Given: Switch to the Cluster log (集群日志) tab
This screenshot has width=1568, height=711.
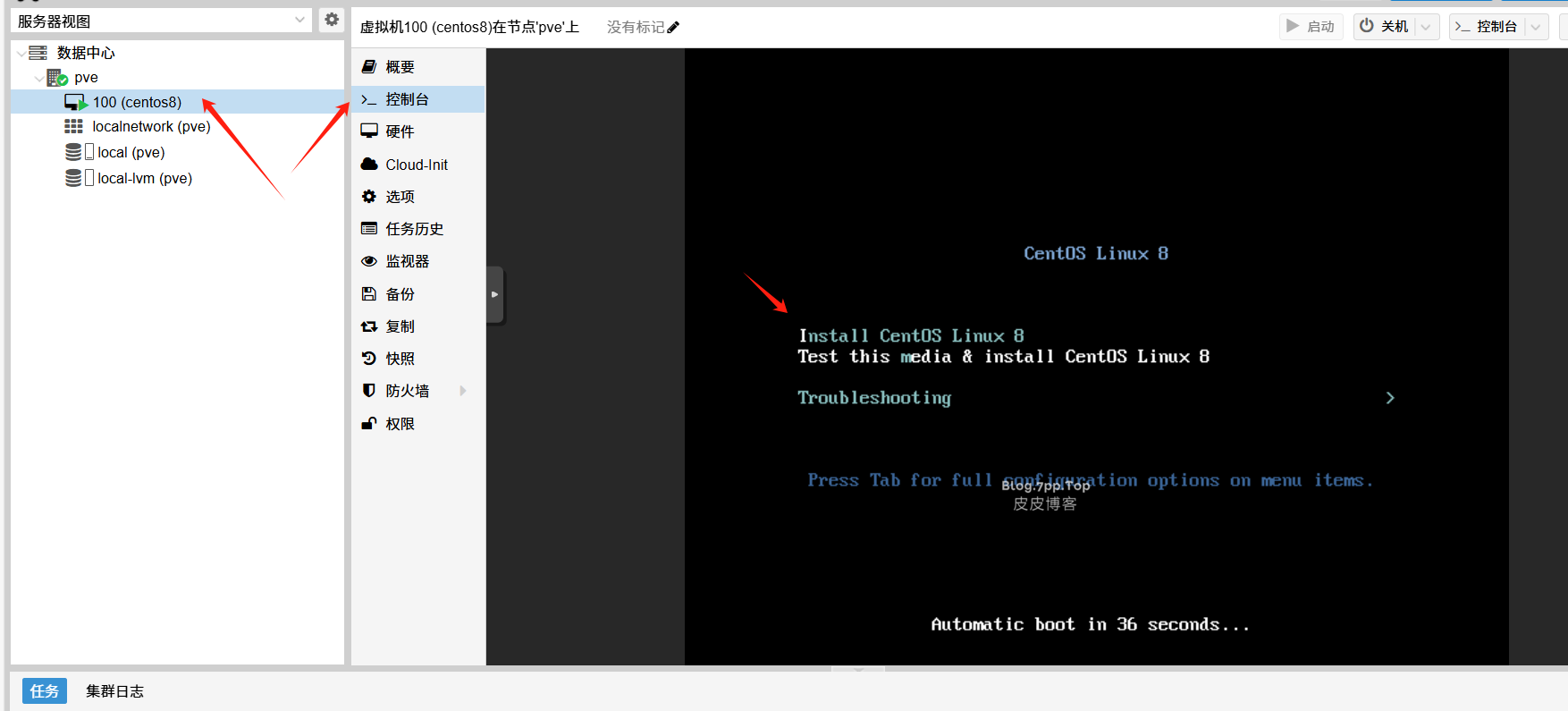Looking at the screenshot, I should tap(114, 691).
